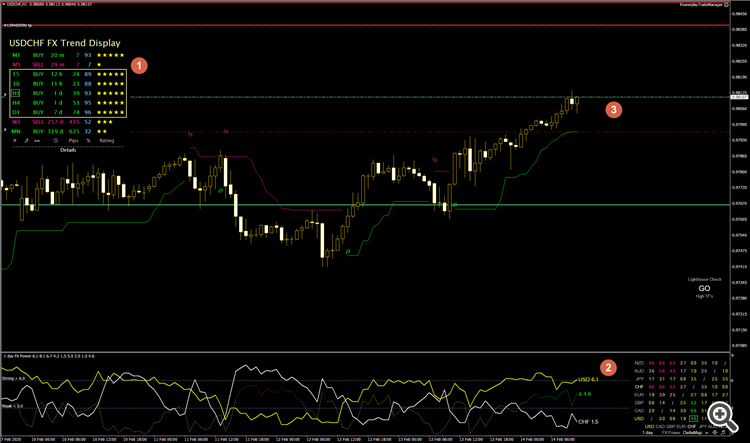Click the Rating column header
Viewport: 750px width, 443px height.
point(107,141)
